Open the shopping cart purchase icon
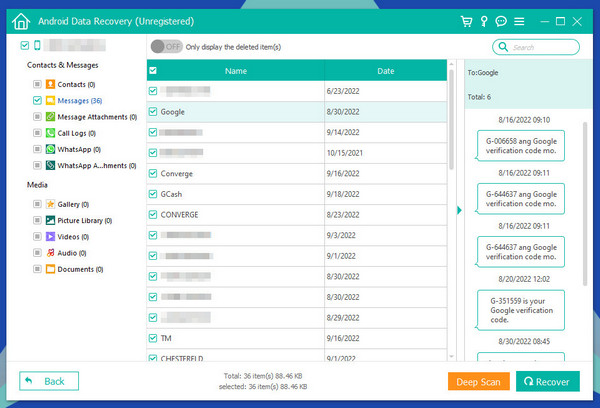This screenshot has height=408, width=600. (x=466, y=21)
